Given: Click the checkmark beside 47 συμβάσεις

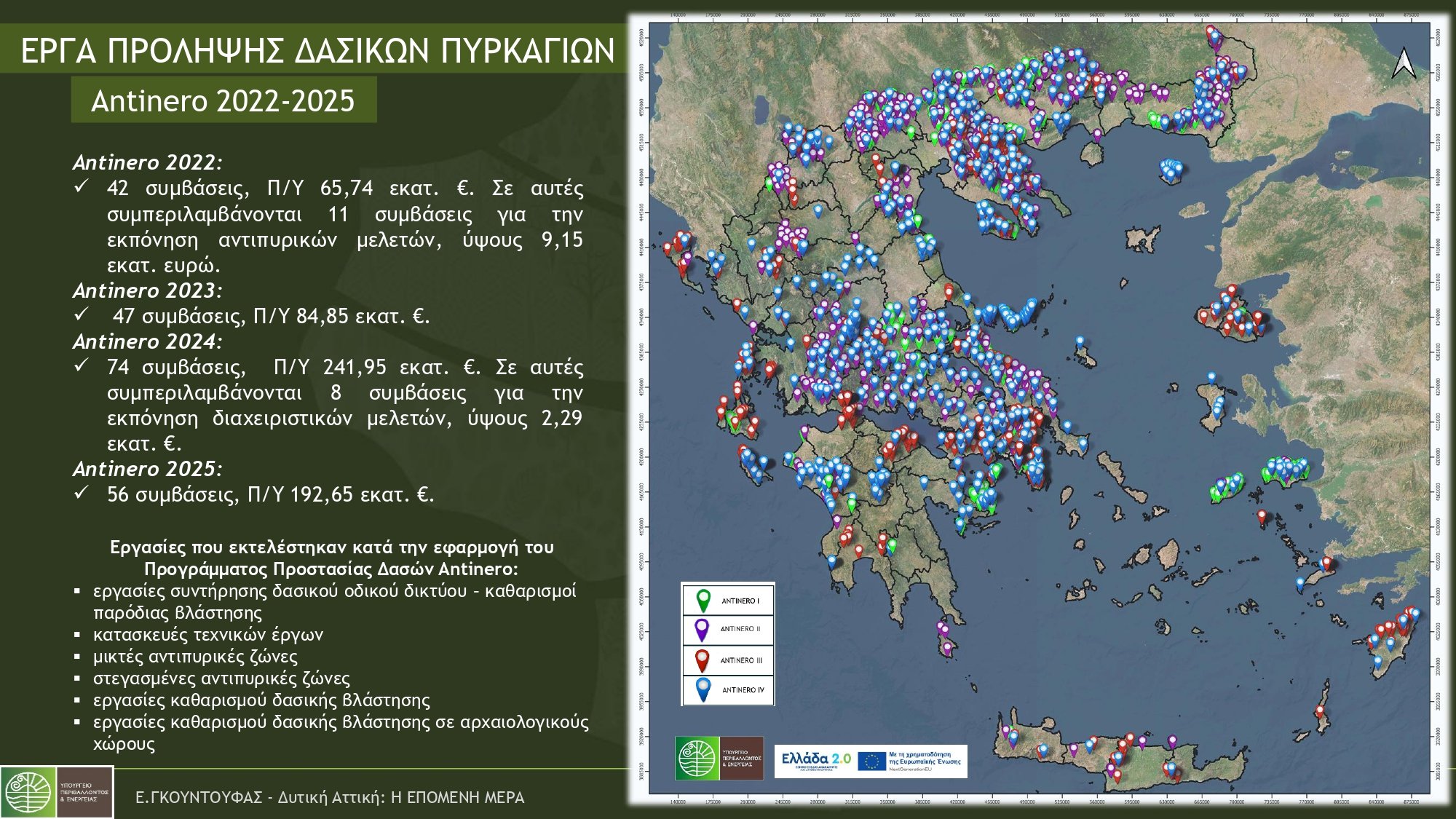Looking at the screenshot, I should [x=82, y=314].
